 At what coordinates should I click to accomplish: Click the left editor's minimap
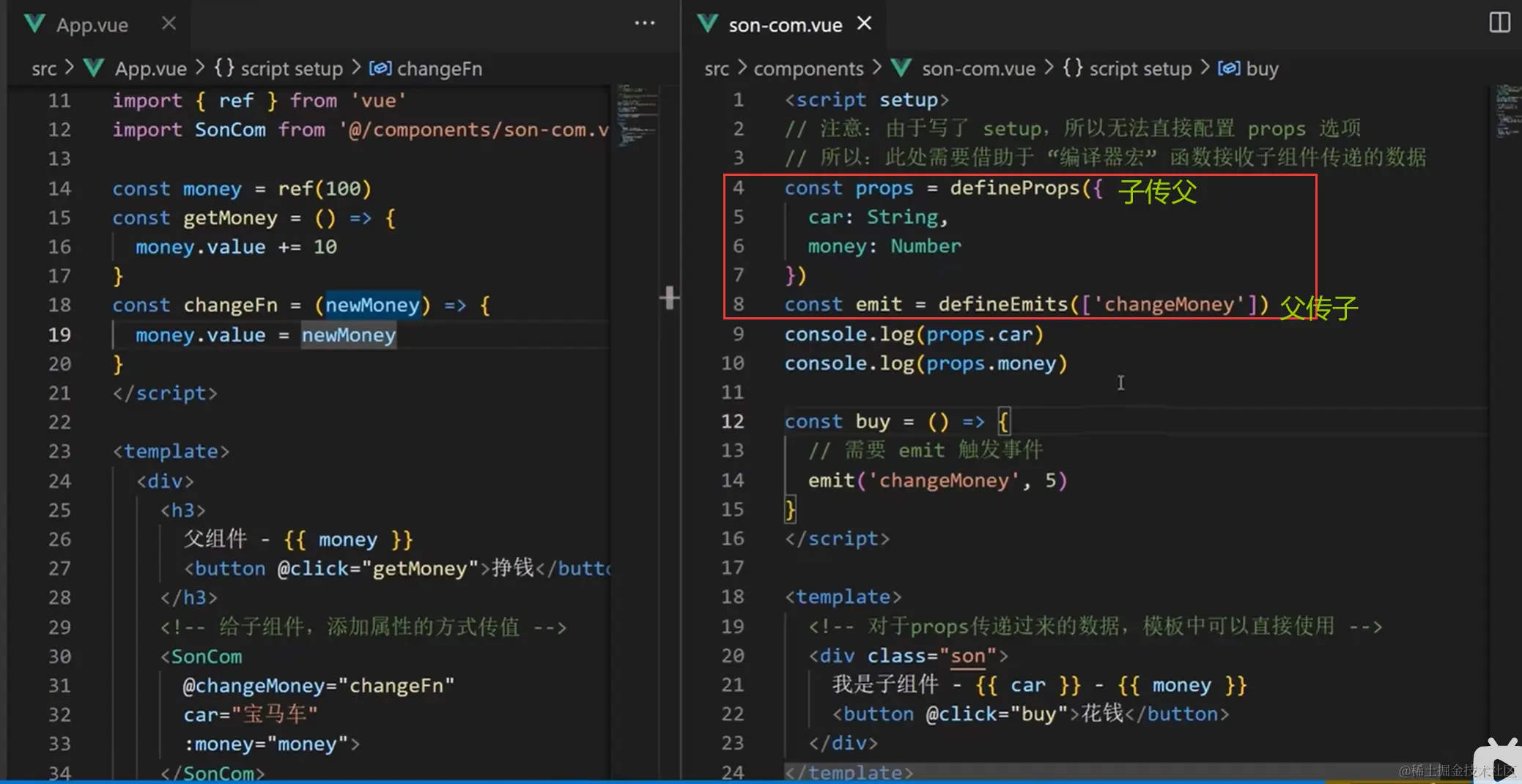pos(637,115)
